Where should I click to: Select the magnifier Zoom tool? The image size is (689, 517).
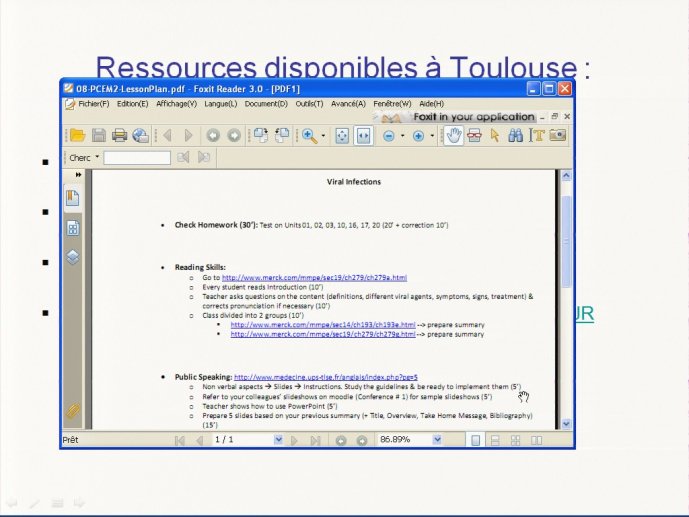pyautogui.click(x=310, y=136)
